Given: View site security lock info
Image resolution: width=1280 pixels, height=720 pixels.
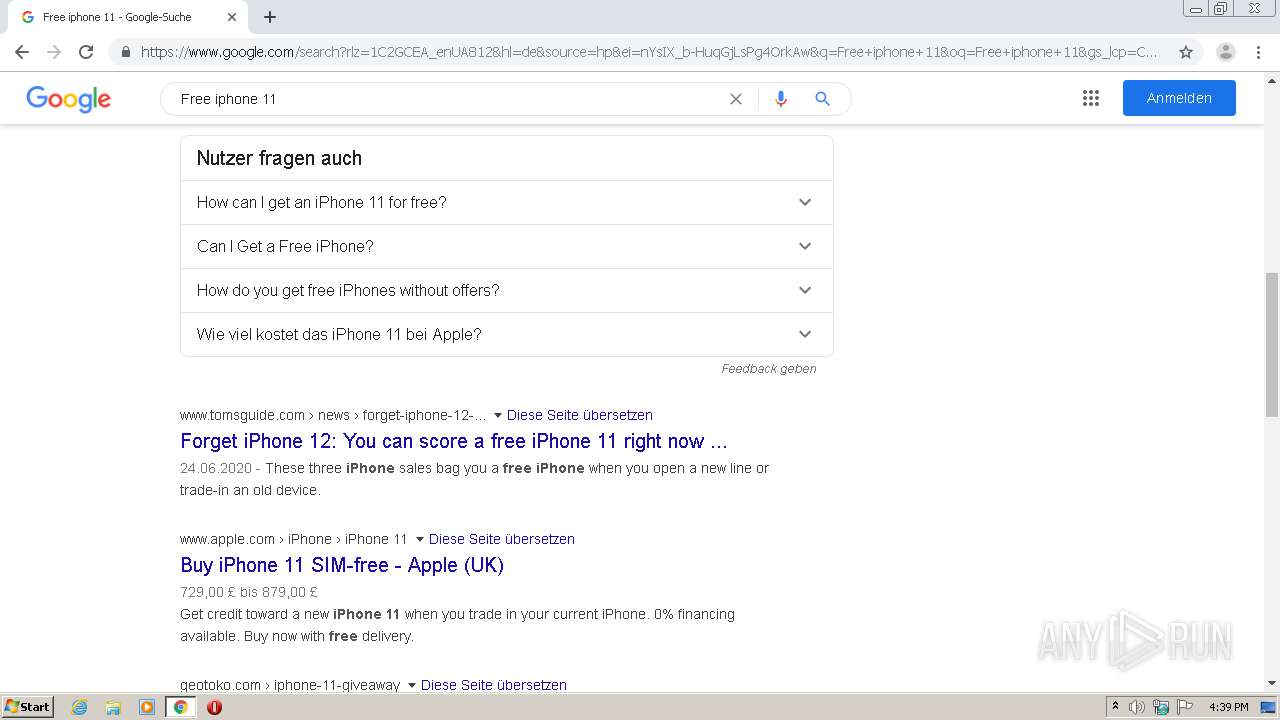Looking at the screenshot, I should pyautogui.click(x=126, y=52).
